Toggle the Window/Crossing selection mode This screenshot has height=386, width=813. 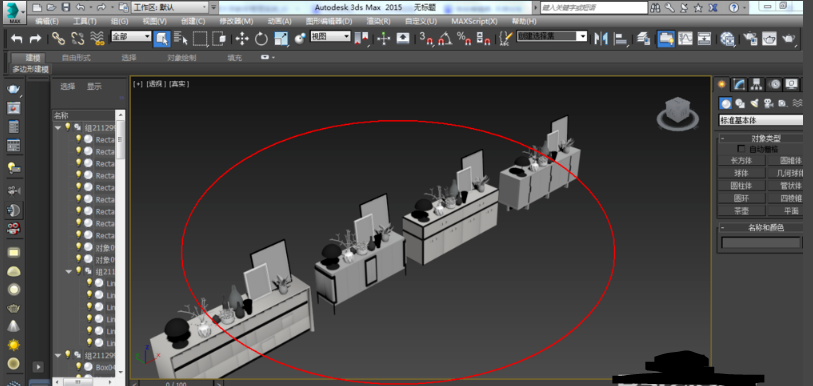(x=219, y=38)
